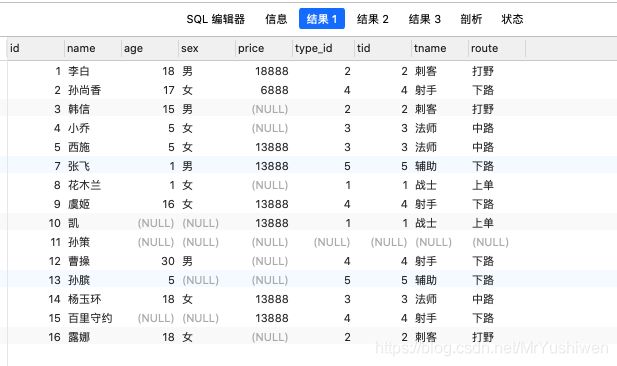617x366 pixels.
Task: Click the tname column header
Action: click(440, 48)
